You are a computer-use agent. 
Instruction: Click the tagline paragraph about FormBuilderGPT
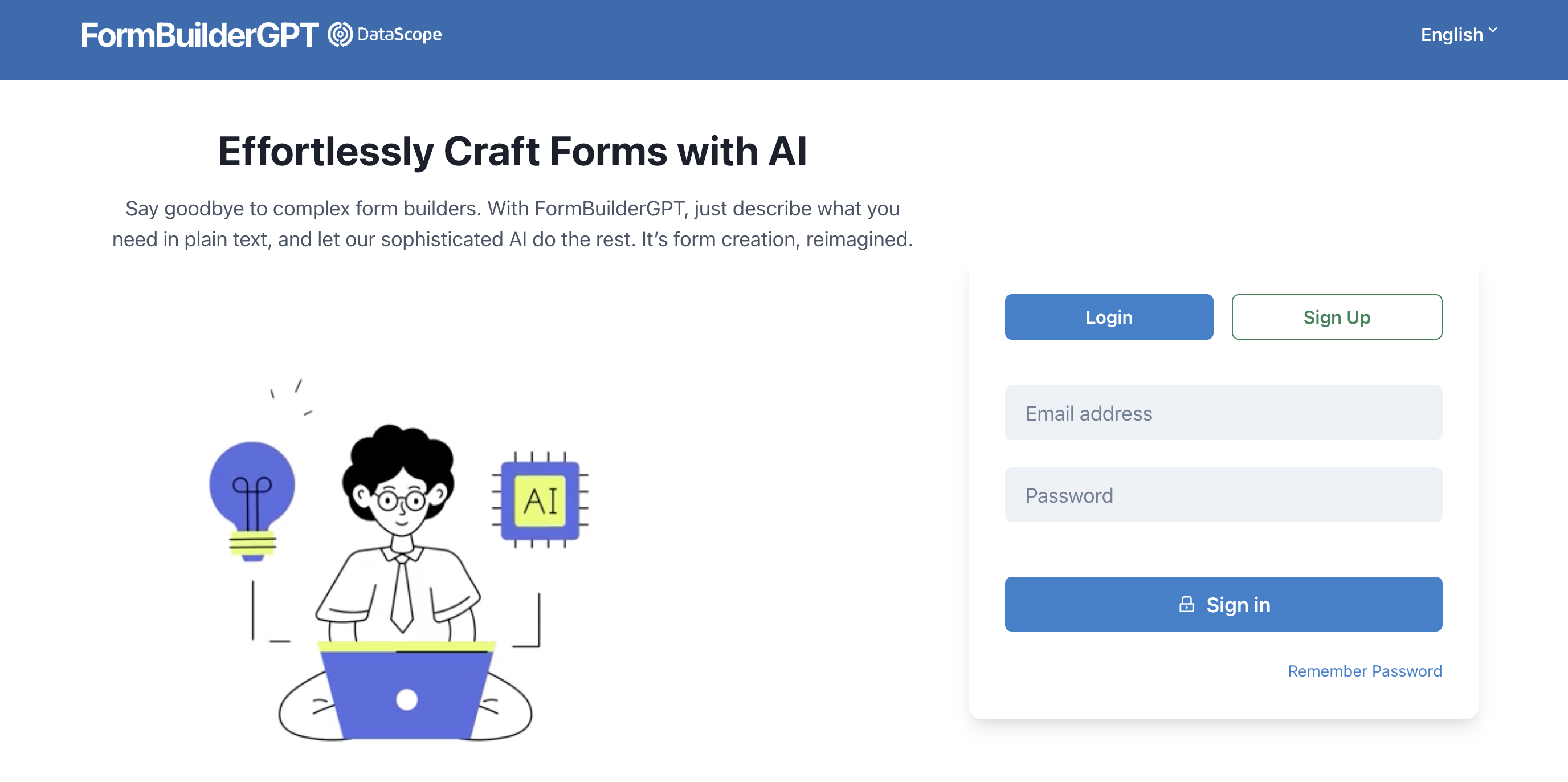(x=513, y=223)
